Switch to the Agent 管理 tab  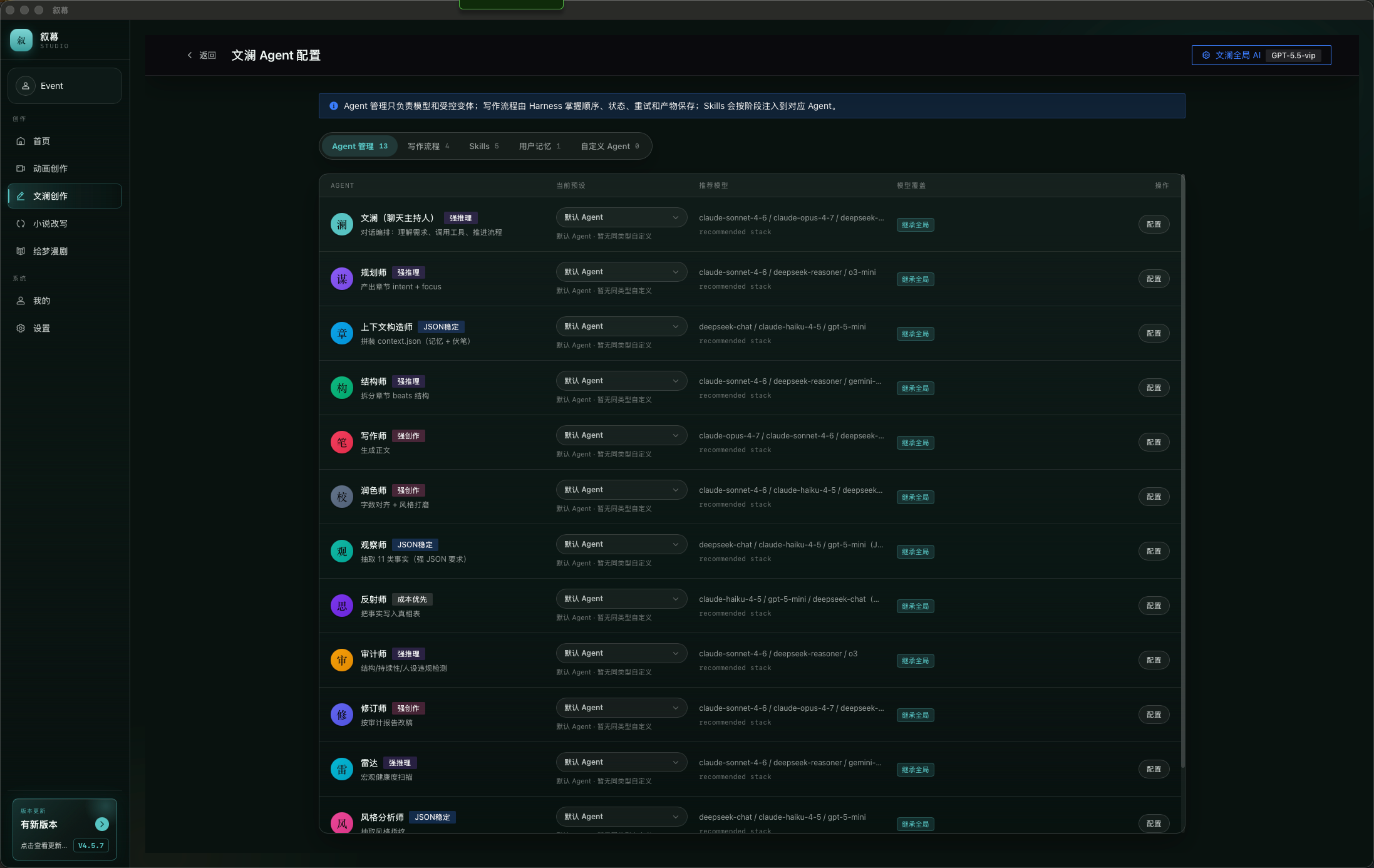point(359,146)
